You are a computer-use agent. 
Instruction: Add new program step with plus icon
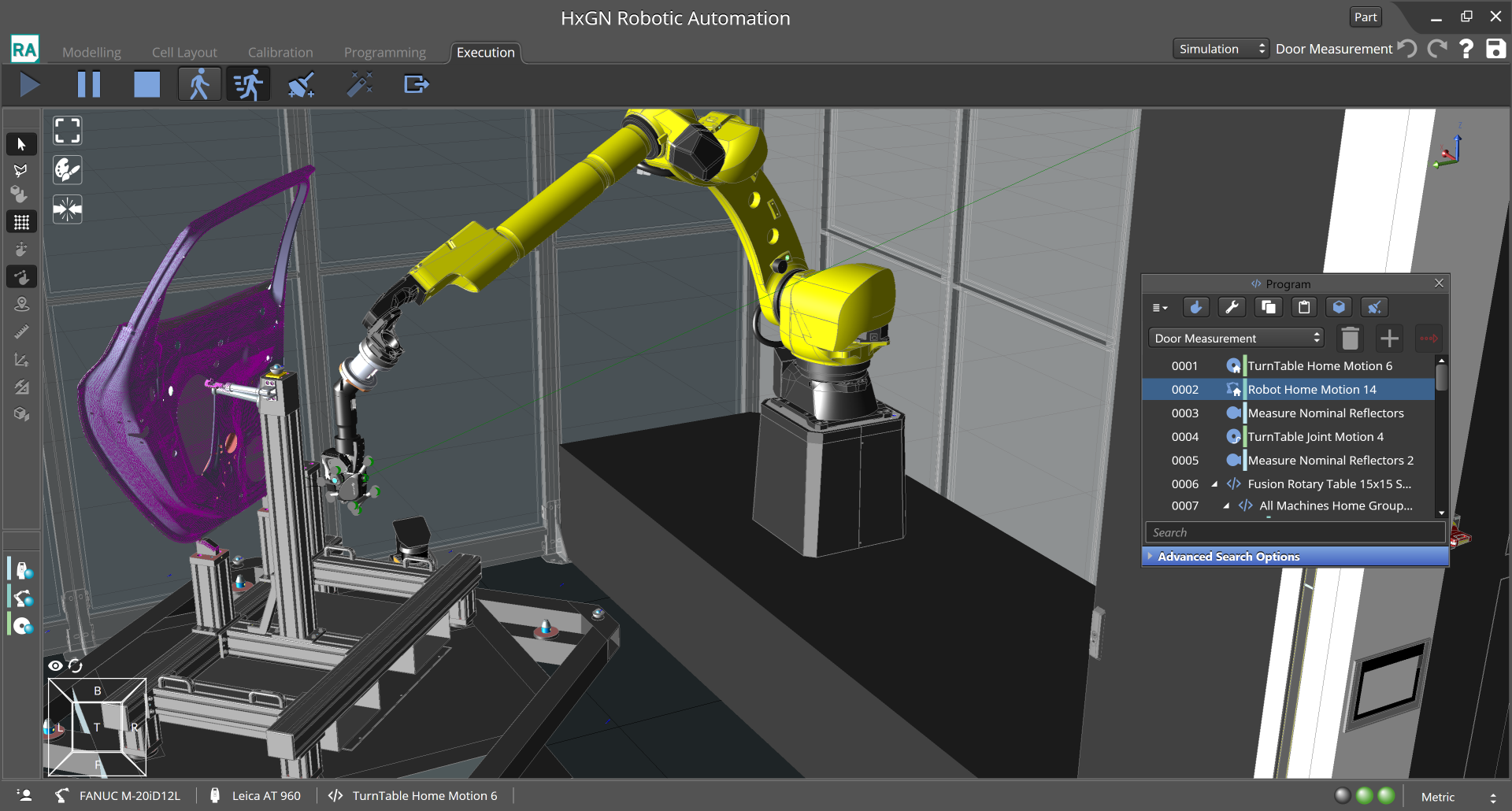[x=1389, y=339]
